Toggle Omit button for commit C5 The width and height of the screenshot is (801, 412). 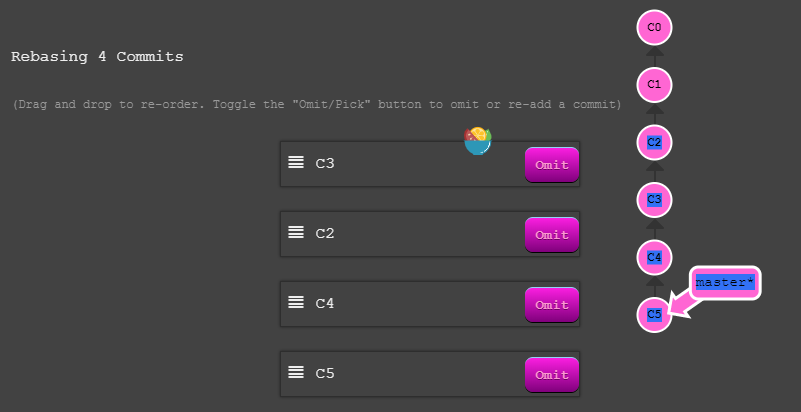[552, 375]
